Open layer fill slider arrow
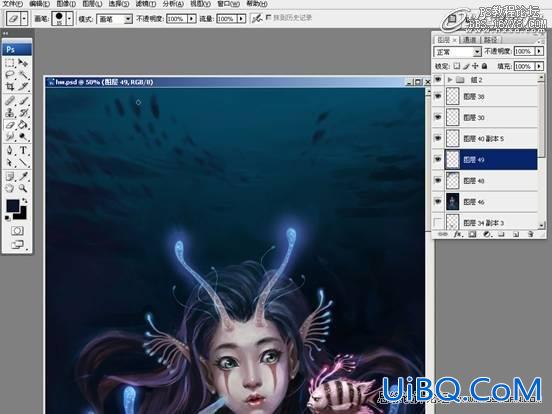 (x=539, y=66)
